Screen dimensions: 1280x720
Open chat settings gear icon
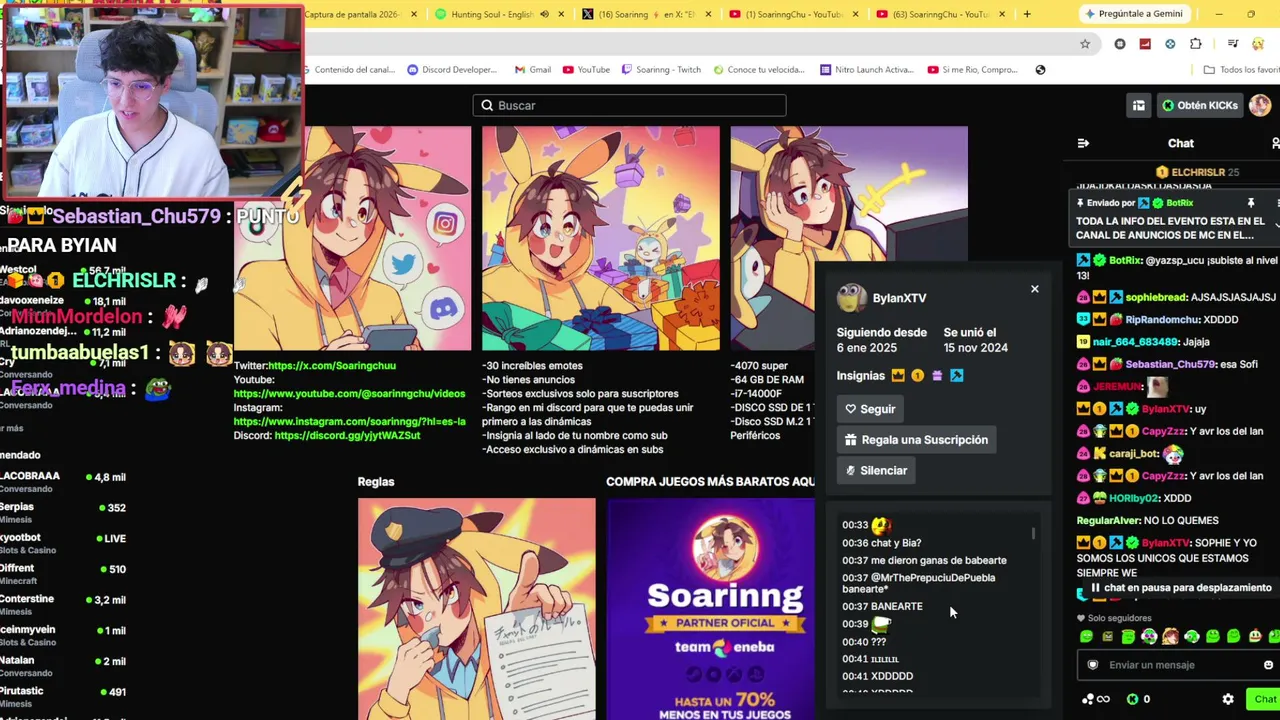pyautogui.click(x=1228, y=699)
